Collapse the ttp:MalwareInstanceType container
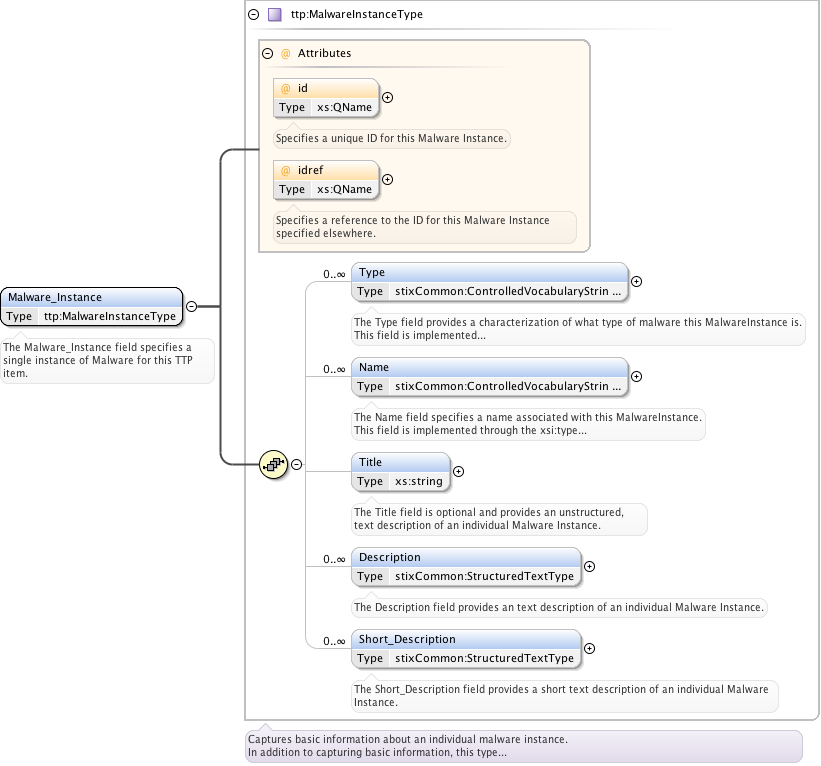821x766 pixels. coord(253,15)
